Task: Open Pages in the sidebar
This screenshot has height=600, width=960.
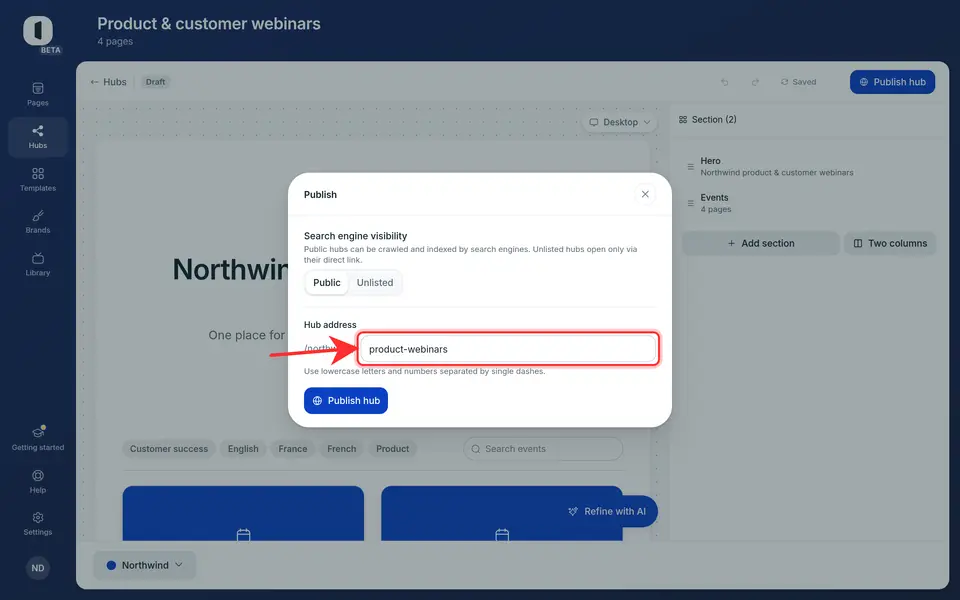Action: (x=38, y=94)
